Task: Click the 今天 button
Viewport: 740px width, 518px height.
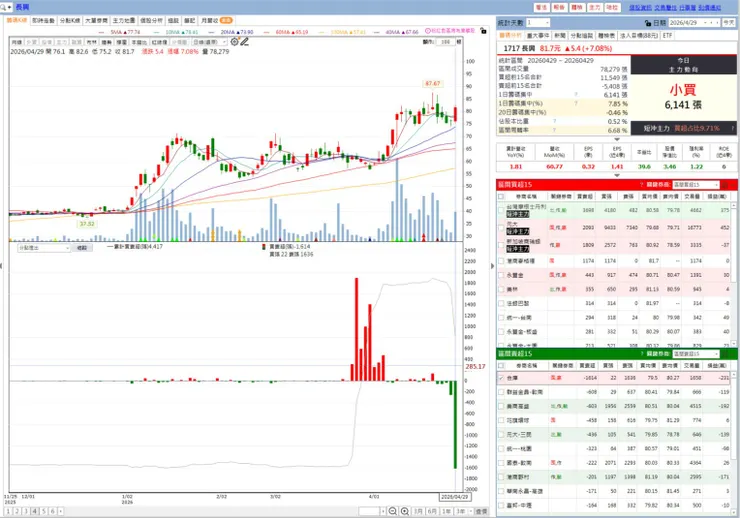Action: point(729,23)
